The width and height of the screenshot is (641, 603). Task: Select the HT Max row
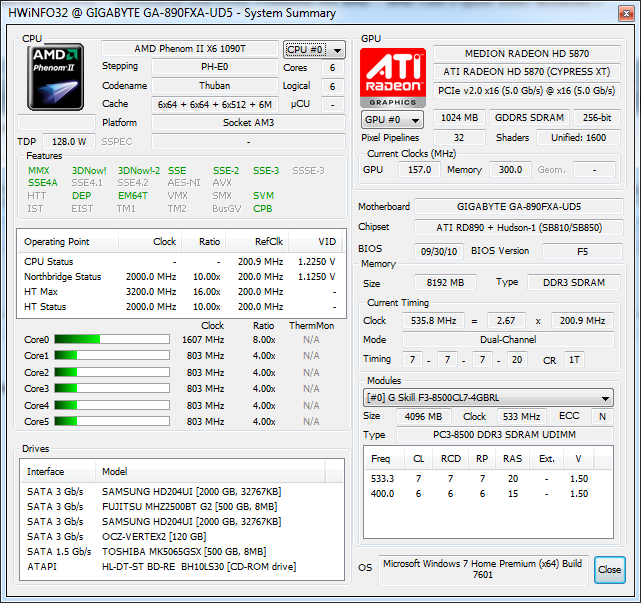[182, 292]
